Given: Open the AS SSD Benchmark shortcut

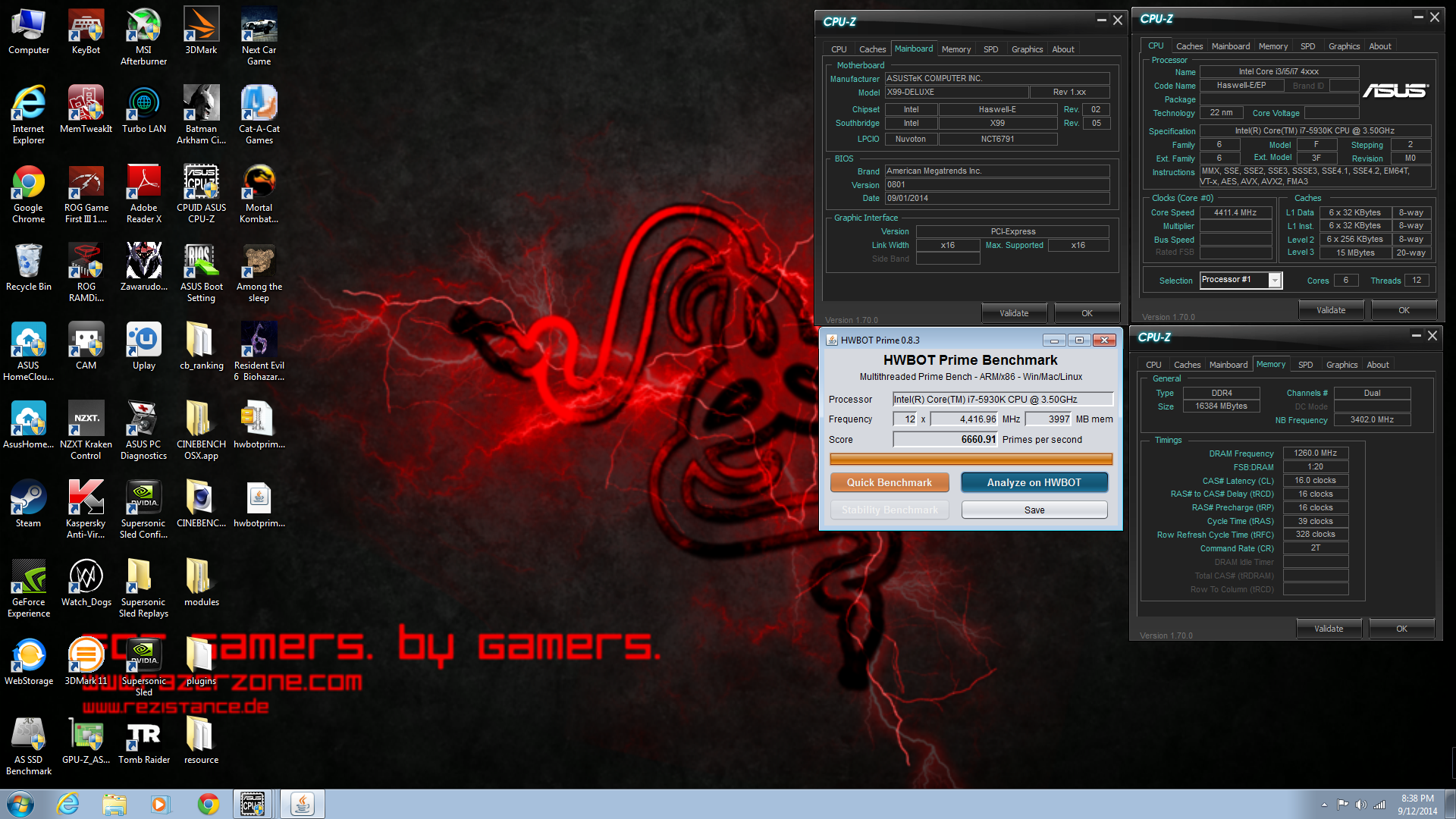Looking at the screenshot, I should coord(28,746).
